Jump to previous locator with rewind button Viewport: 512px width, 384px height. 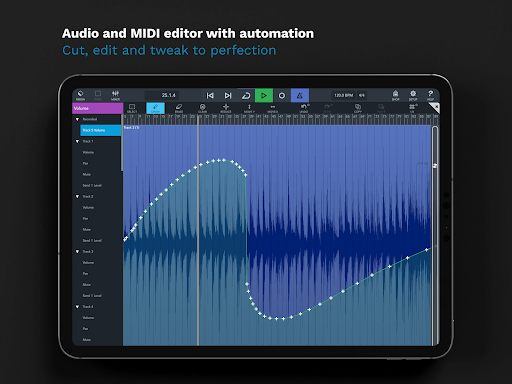(x=210, y=96)
